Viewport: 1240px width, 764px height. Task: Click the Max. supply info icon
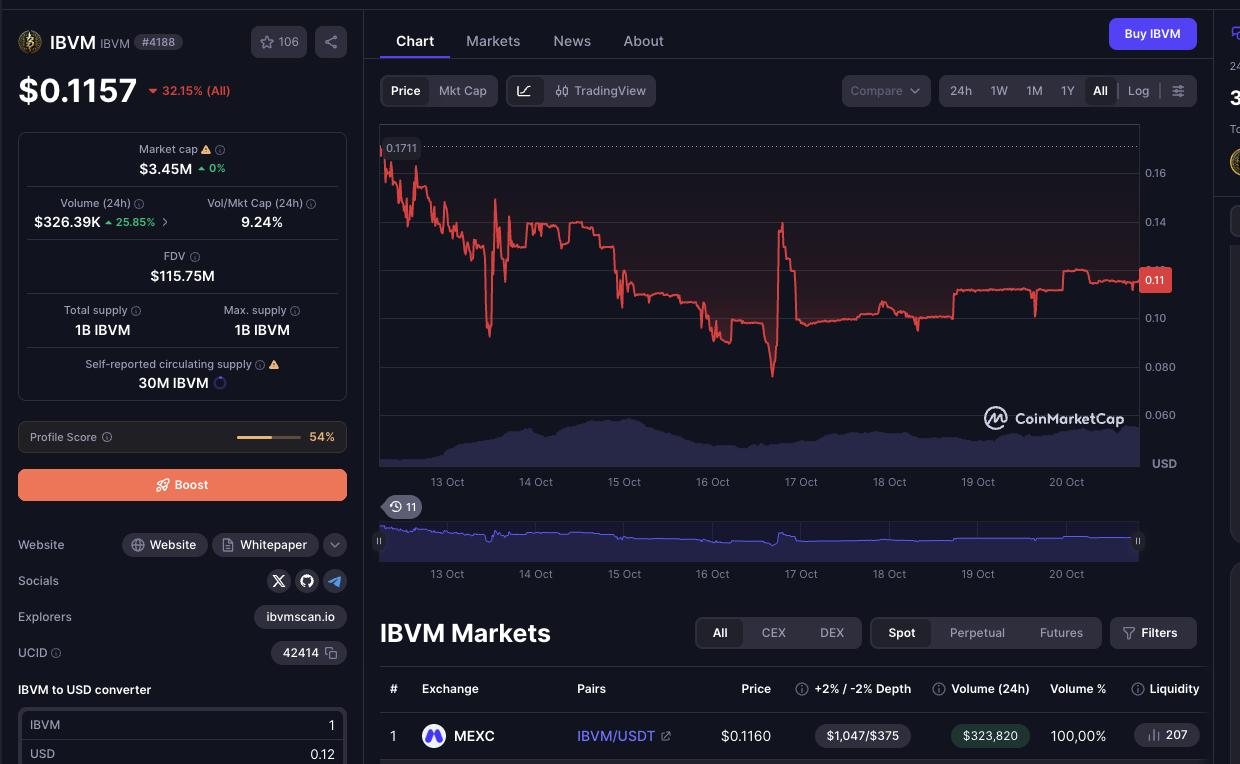pyautogui.click(x=295, y=311)
